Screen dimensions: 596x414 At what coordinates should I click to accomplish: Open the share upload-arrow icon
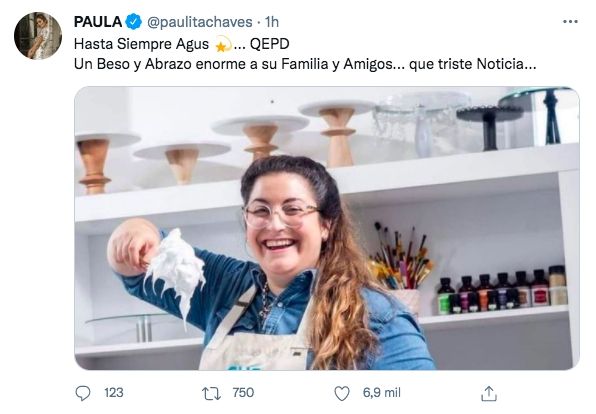click(488, 393)
